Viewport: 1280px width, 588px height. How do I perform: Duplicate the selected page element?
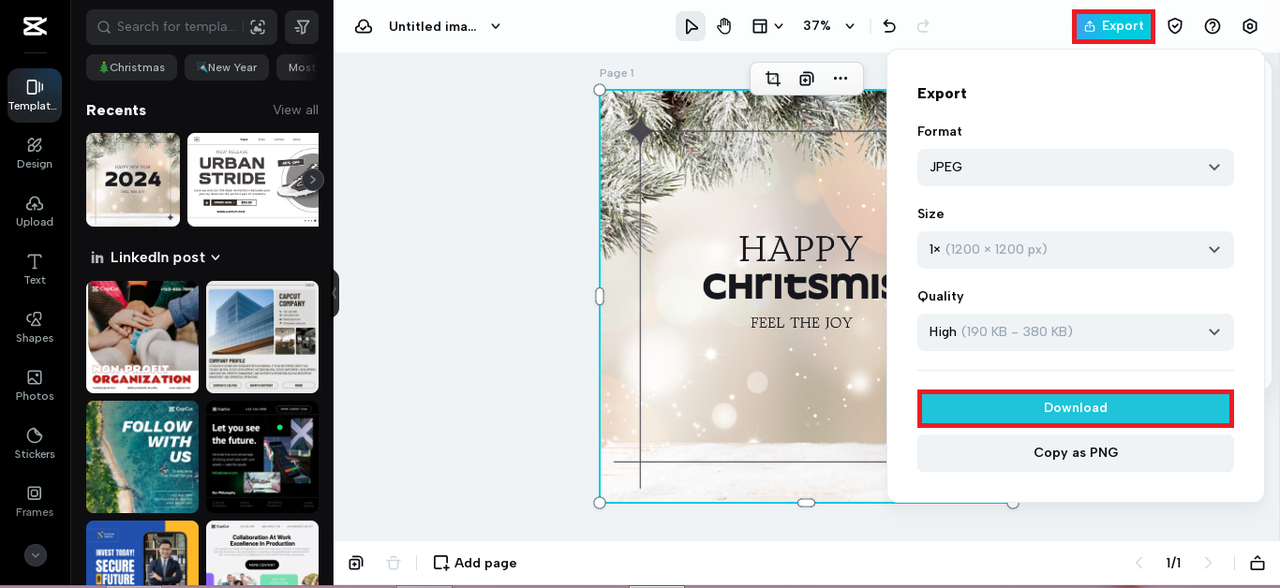tap(806, 78)
